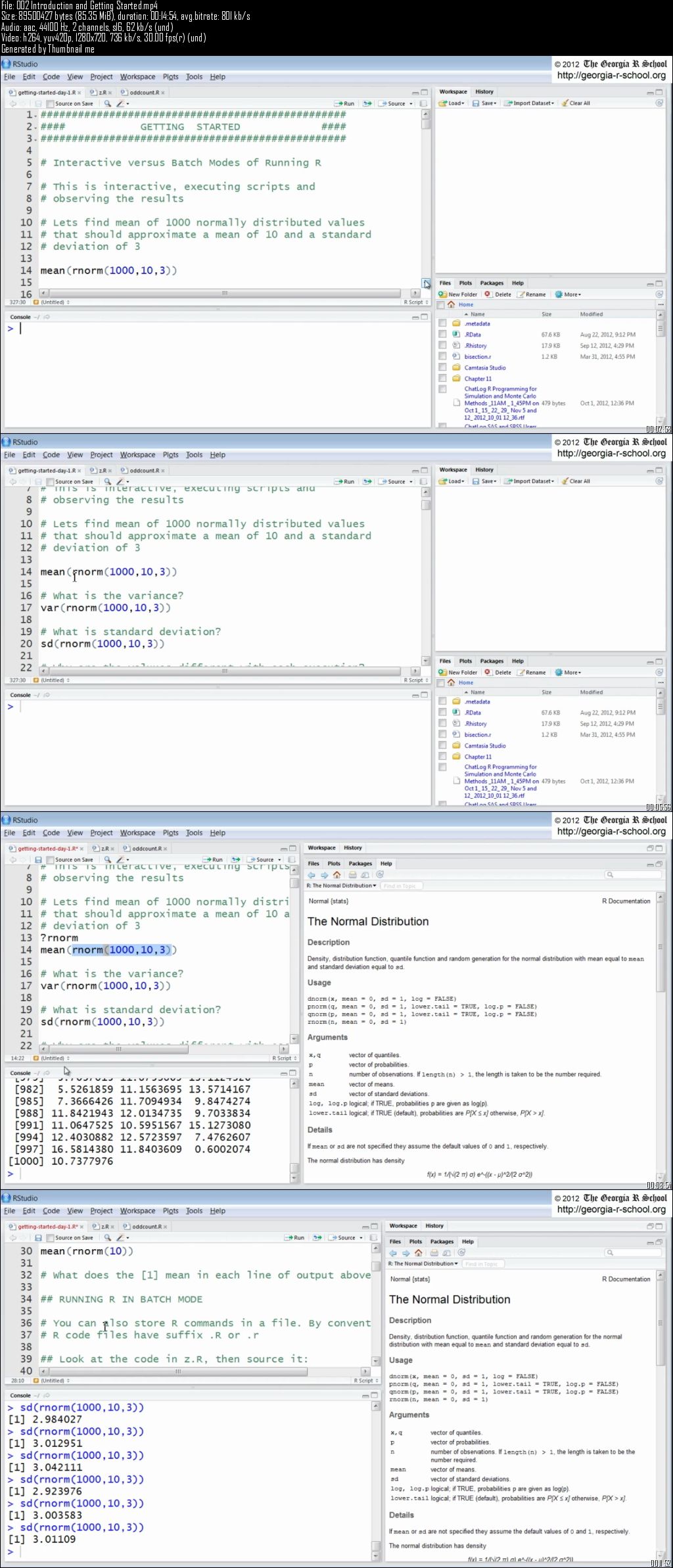This screenshot has width=673, height=1568.
Task: Click console clear/arrow icon in 00:08:54 frame
Action: [x=46, y=1073]
